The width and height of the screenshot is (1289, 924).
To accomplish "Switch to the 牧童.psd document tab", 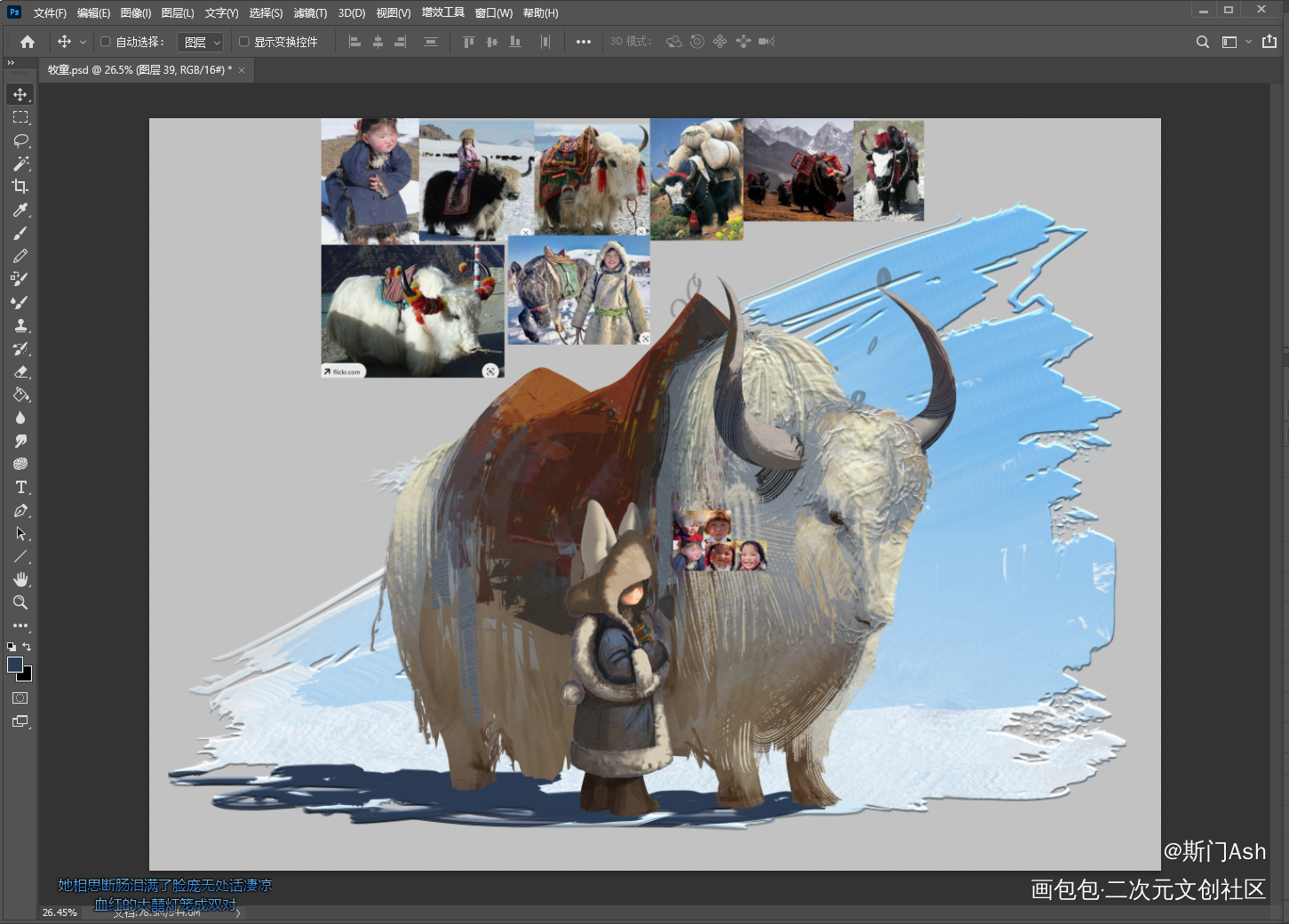I will tap(139, 69).
